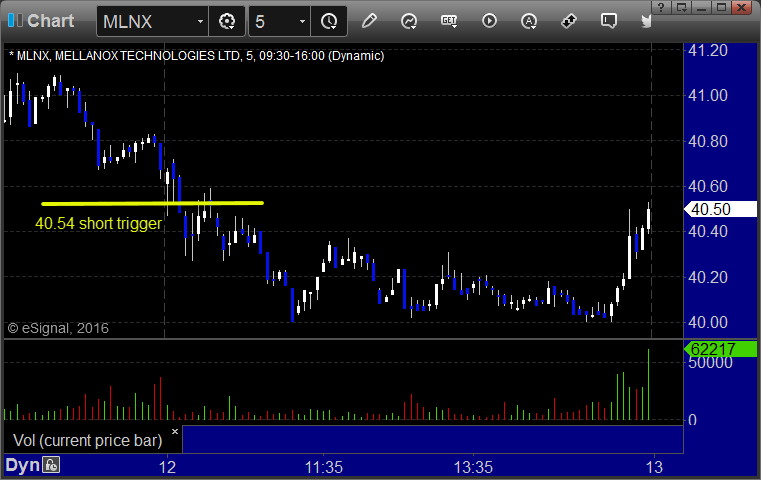761x480 pixels.
Task: Start bar replay with the play icon
Action: coord(489,21)
